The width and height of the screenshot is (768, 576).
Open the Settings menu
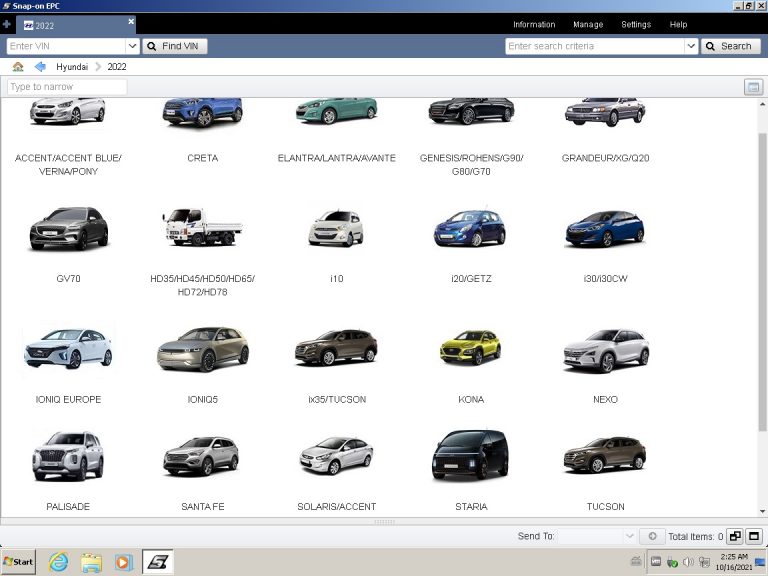[x=635, y=25]
